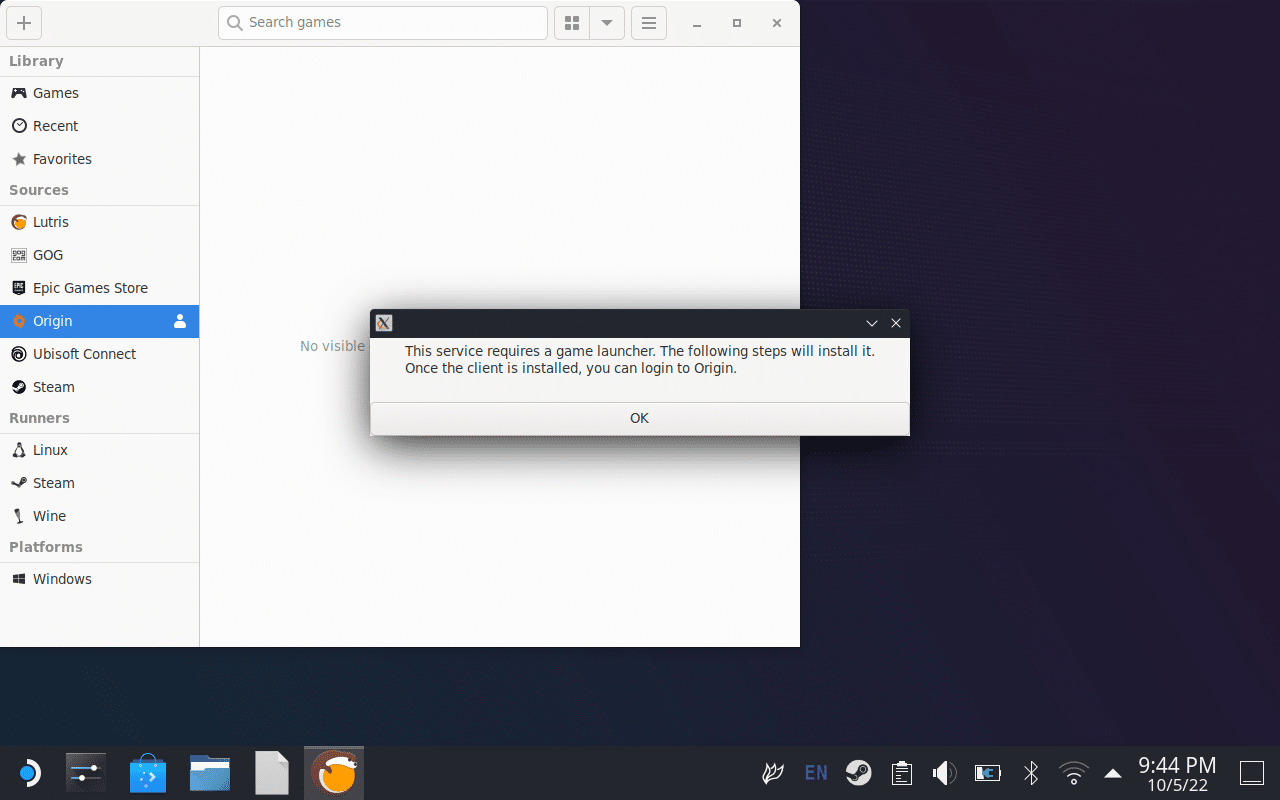This screenshot has height=800, width=1280.
Task: Show Favorites in the sidebar
Action: click(99, 159)
